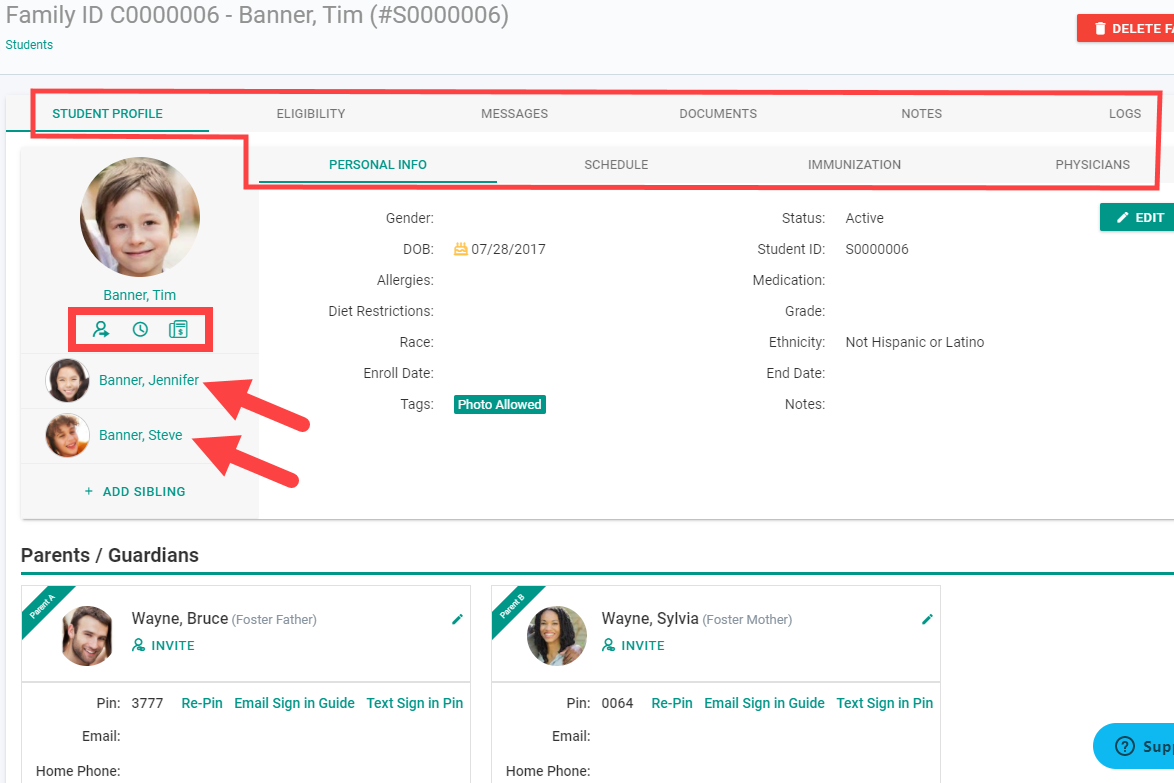The image size is (1174, 783).
Task: Invite Wayne, Sylvia to the portal
Action: 633,645
